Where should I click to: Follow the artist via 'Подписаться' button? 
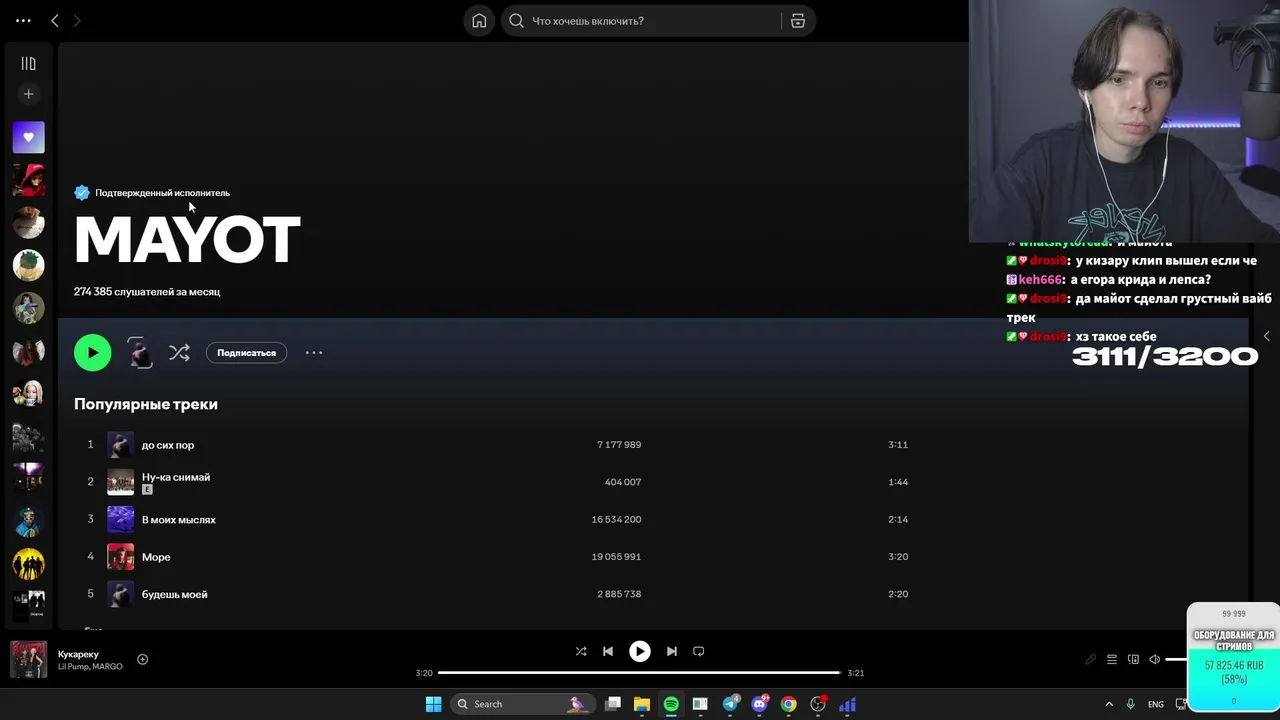pos(246,353)
